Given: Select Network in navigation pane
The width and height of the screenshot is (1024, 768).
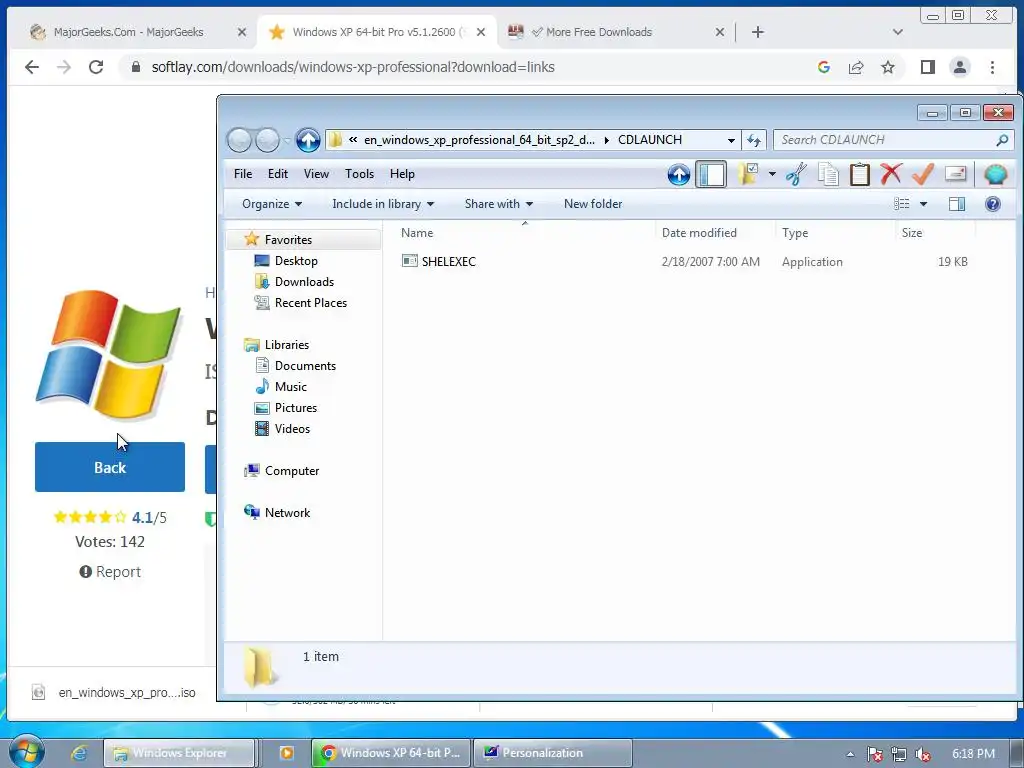Looking at the screenshot, I should tap(287, 513).
